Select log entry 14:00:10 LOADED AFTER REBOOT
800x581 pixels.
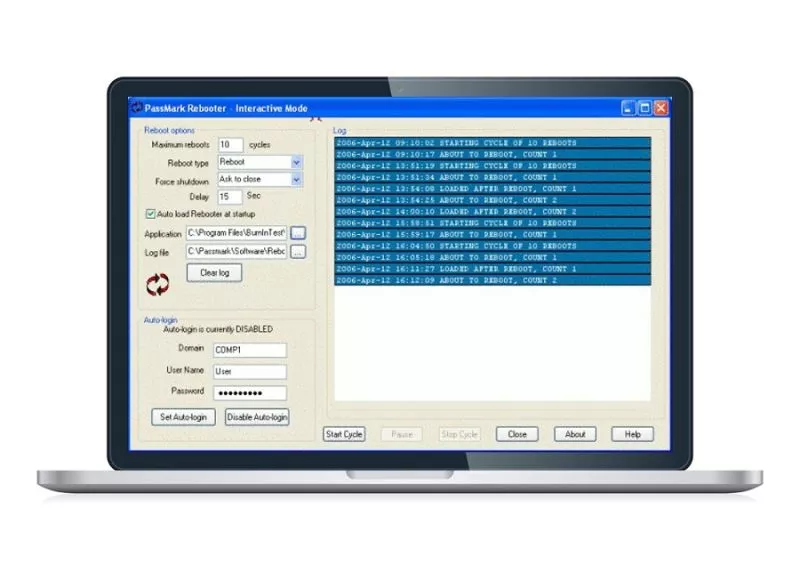coord(493,212)
